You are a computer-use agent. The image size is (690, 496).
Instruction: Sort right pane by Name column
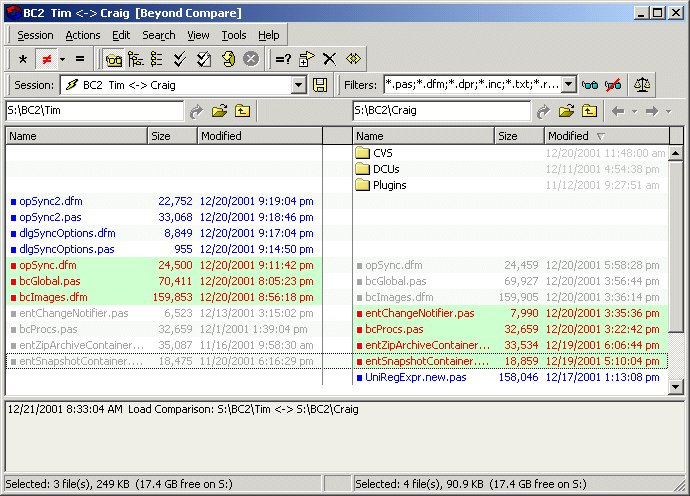pos(423,136)
